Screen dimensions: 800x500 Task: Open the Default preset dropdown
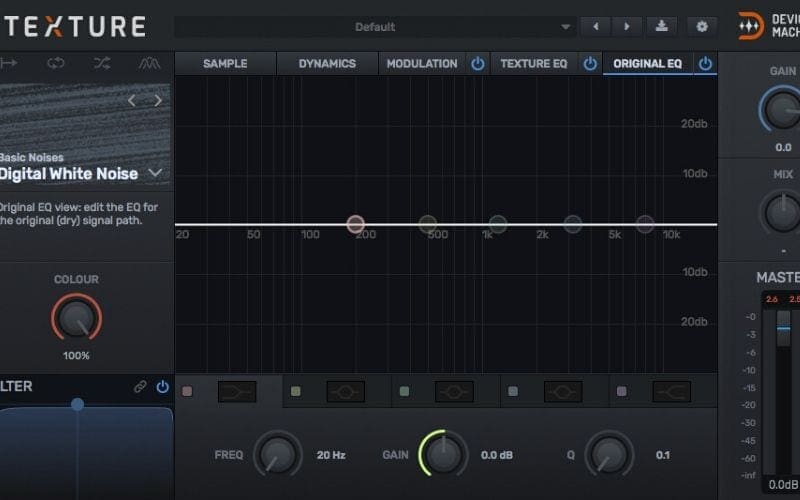tap(375, 27)
